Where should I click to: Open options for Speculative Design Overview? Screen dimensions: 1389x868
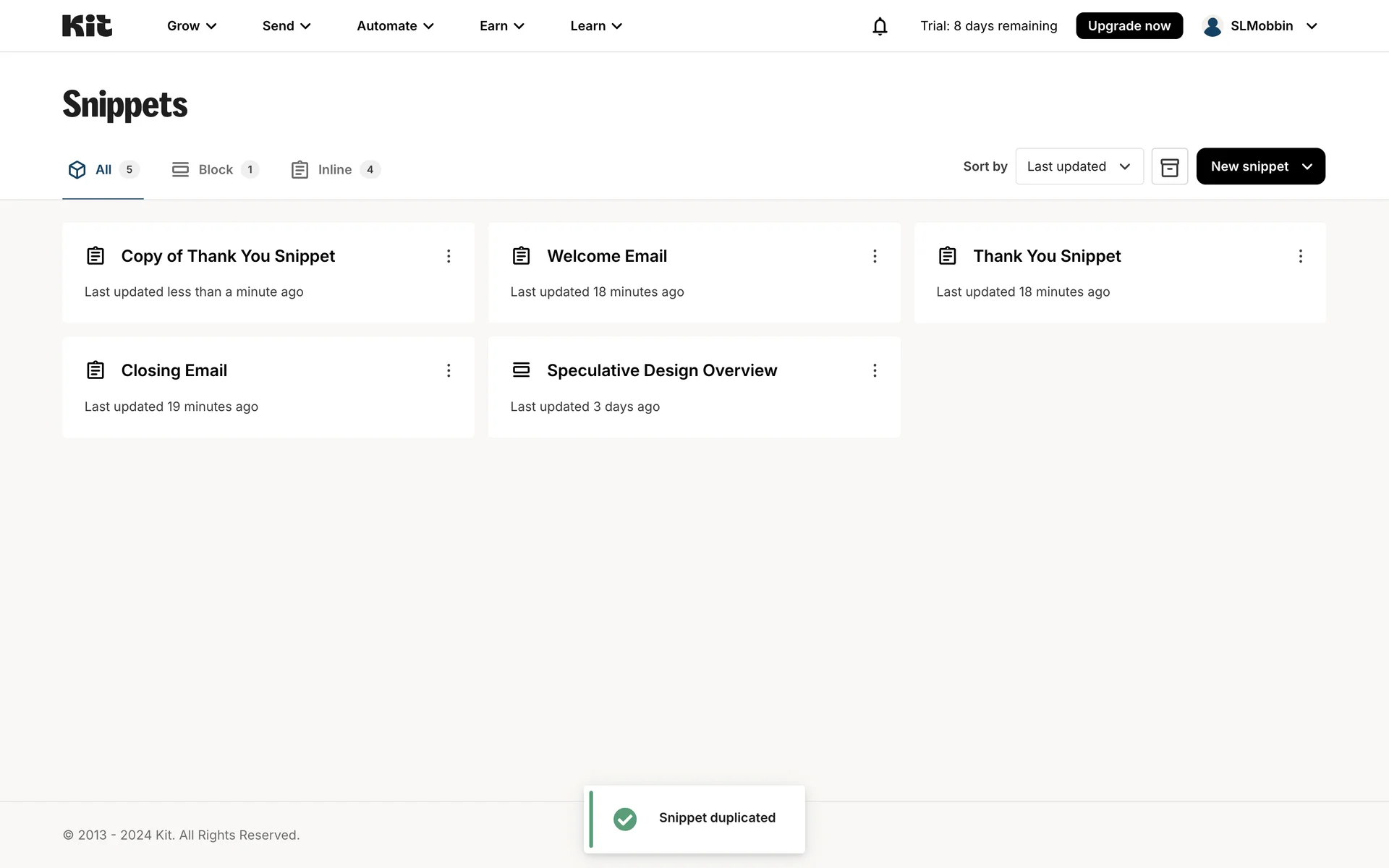coord(875,370)
